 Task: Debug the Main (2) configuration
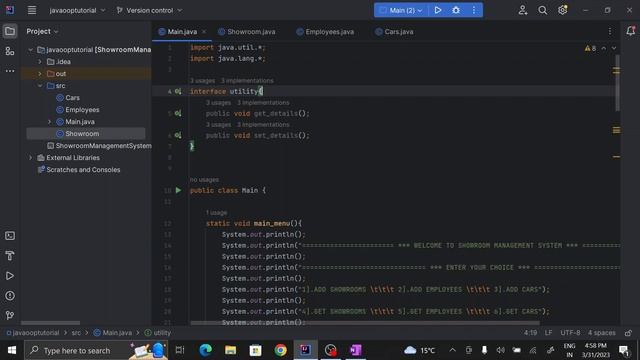click(x=456, y=10)
